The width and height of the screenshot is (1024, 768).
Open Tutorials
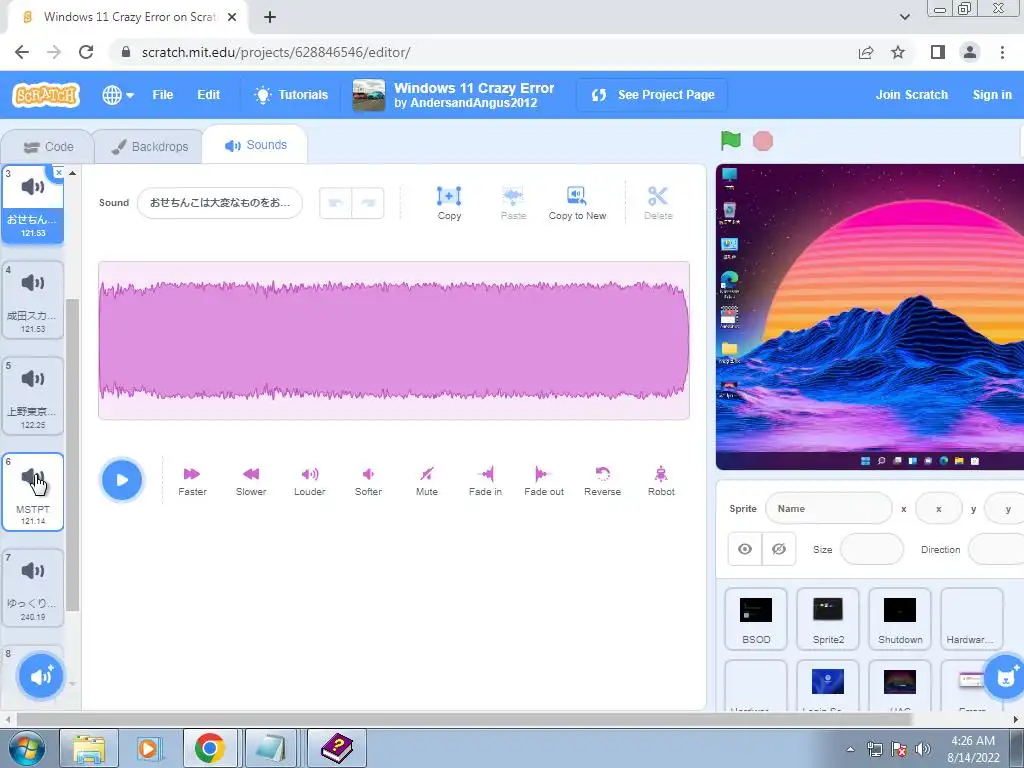pos(291,95)
